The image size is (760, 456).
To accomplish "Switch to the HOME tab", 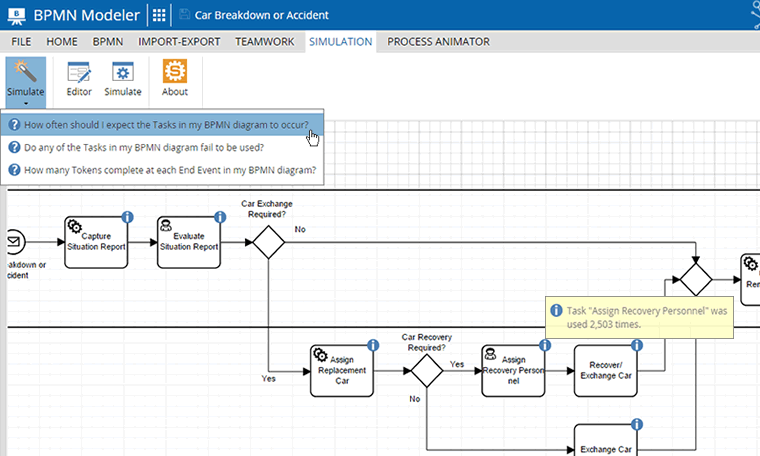I will [x=62, y=42].
